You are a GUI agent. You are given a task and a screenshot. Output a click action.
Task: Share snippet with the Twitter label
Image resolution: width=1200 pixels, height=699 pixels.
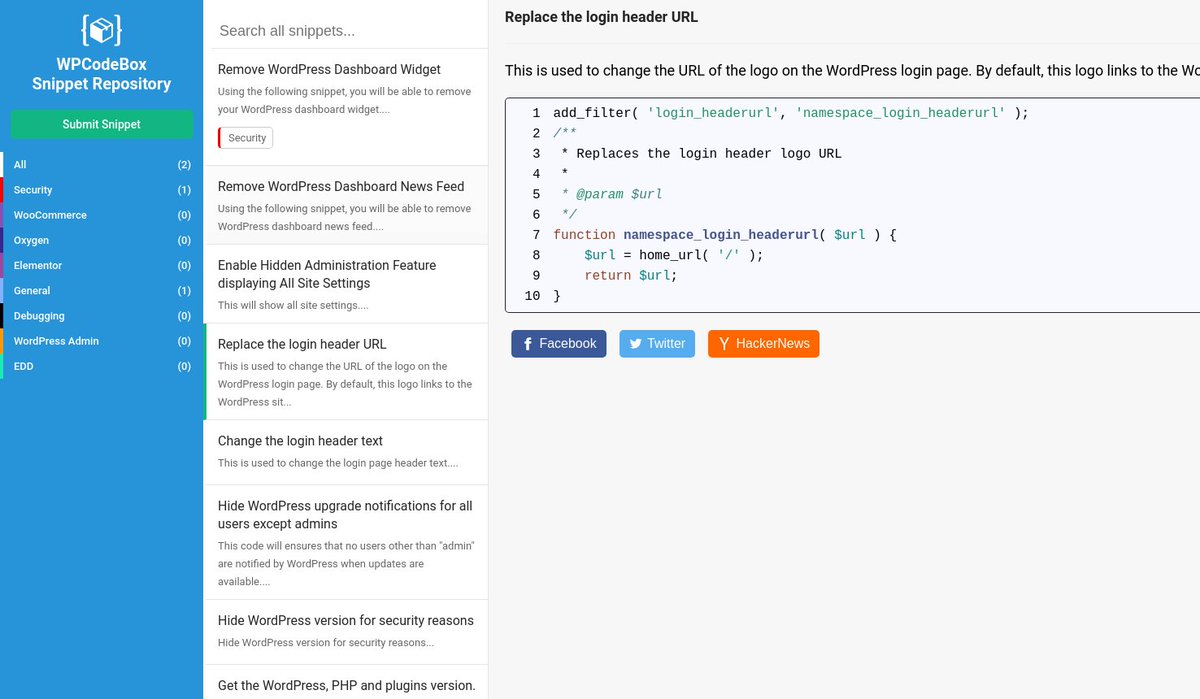666,344
